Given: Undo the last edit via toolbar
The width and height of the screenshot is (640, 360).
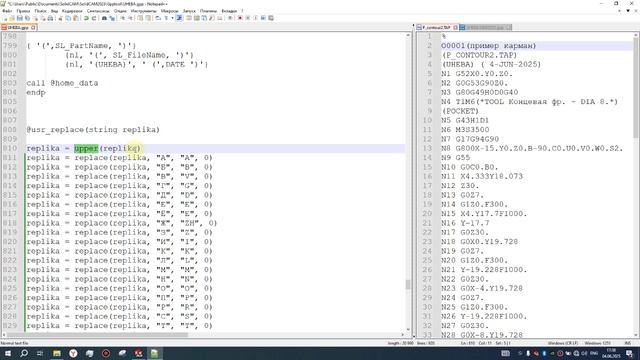Looking at the screenshot, I should (x=86, y=18).
